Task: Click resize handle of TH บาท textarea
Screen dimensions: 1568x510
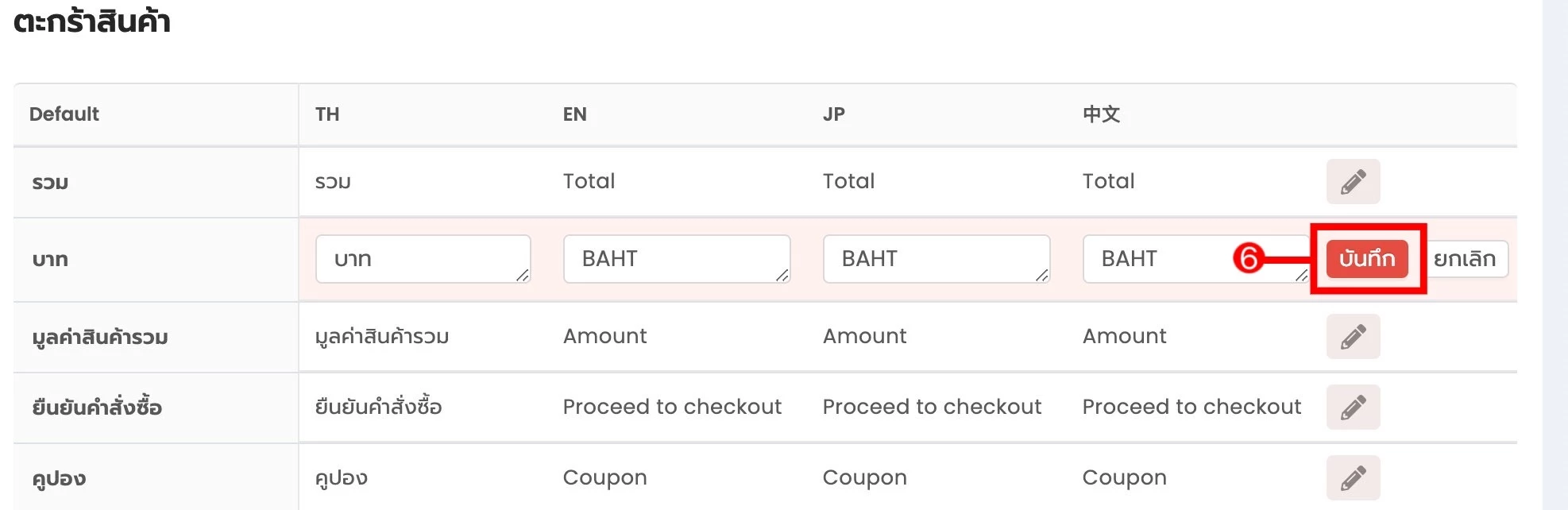Action: (523, 275)
